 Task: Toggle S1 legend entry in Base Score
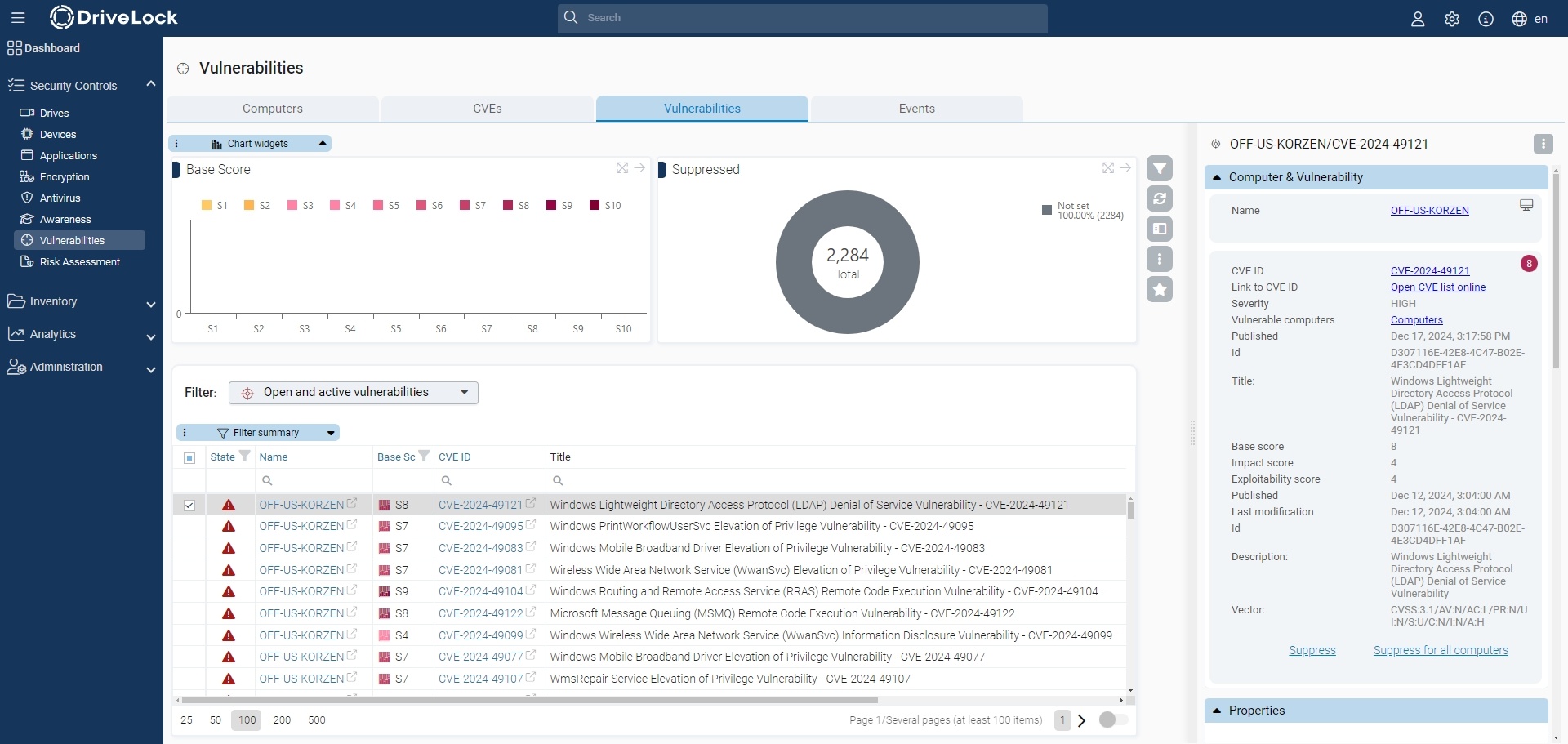(215, 205)
